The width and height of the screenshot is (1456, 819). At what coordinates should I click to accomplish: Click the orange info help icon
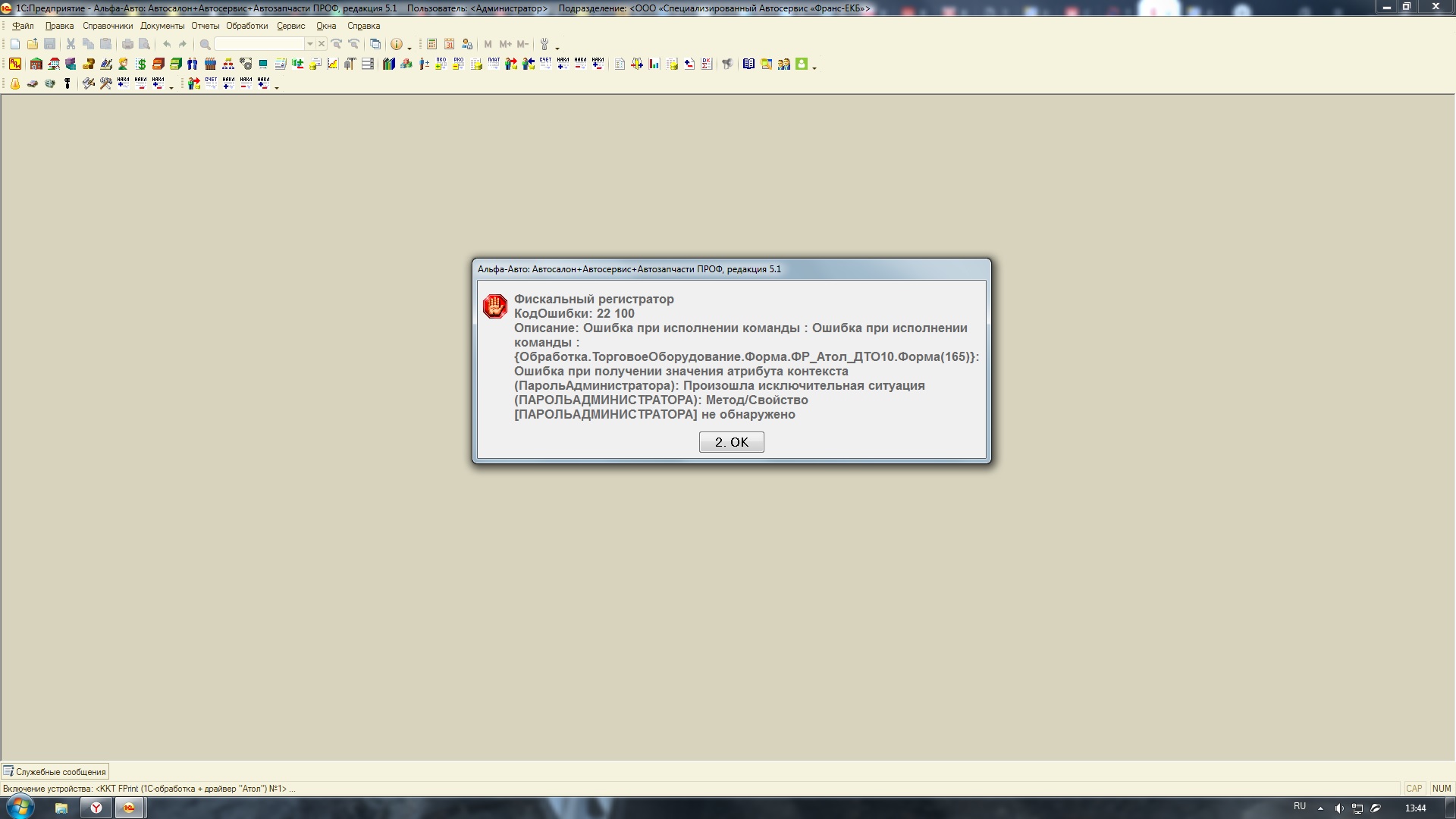pyautogui.click(x=396, y=44)
